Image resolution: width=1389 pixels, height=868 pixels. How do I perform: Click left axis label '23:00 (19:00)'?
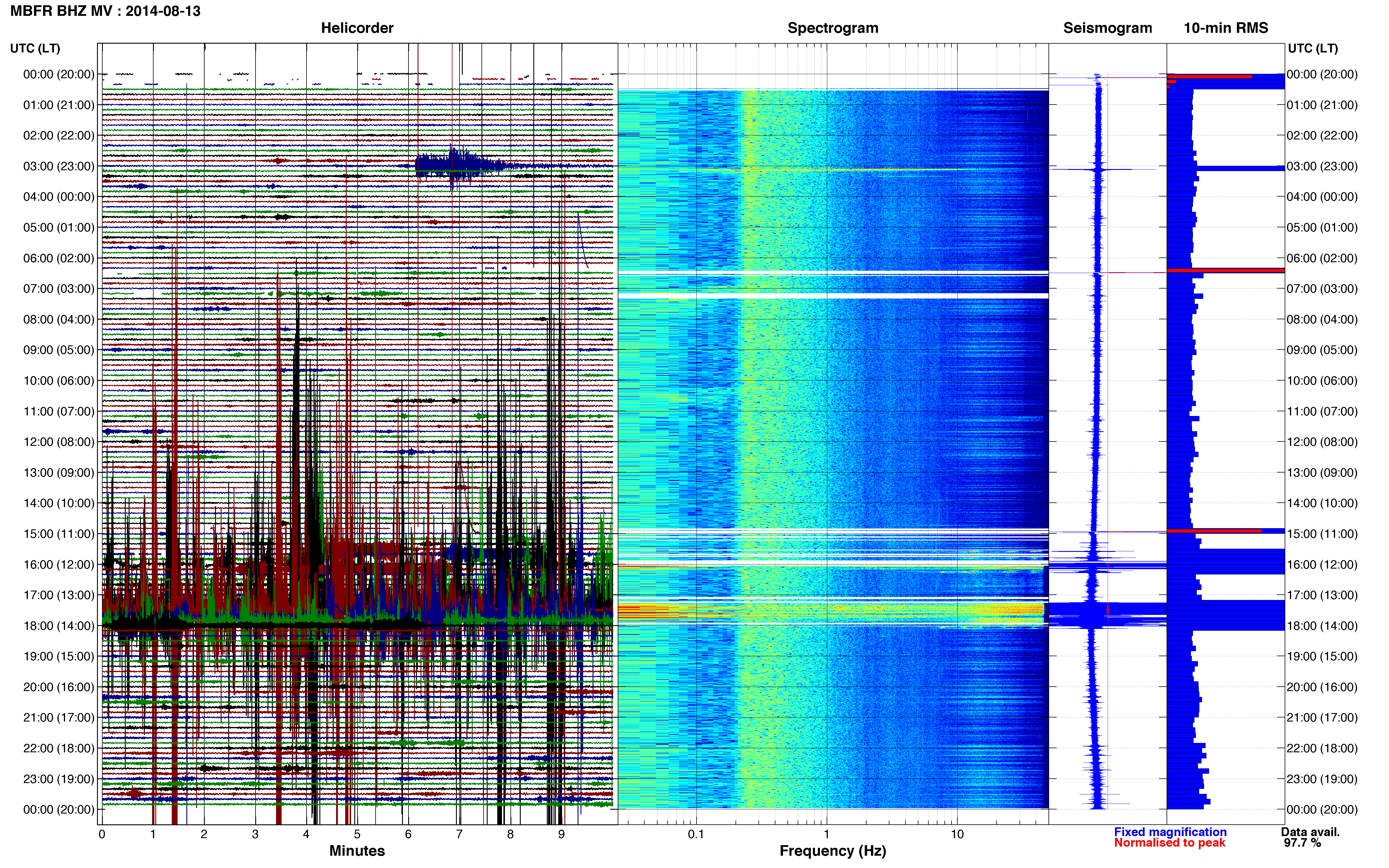tap(59, 779)
